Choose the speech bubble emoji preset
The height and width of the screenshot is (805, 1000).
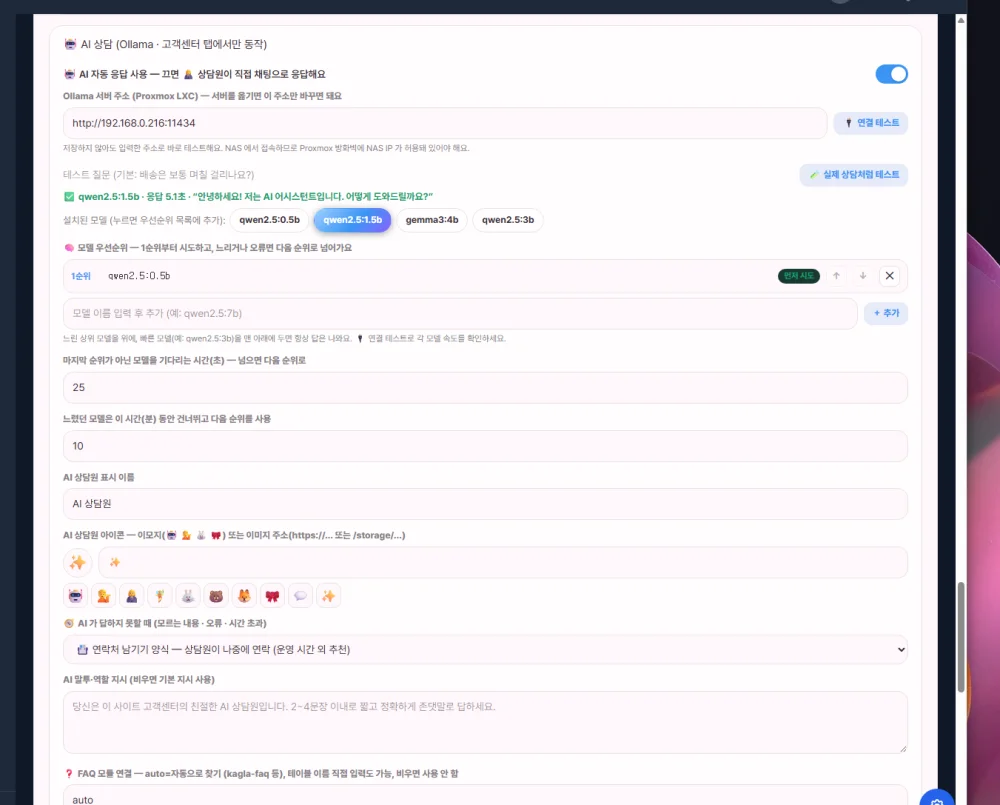tap(300, 596)
